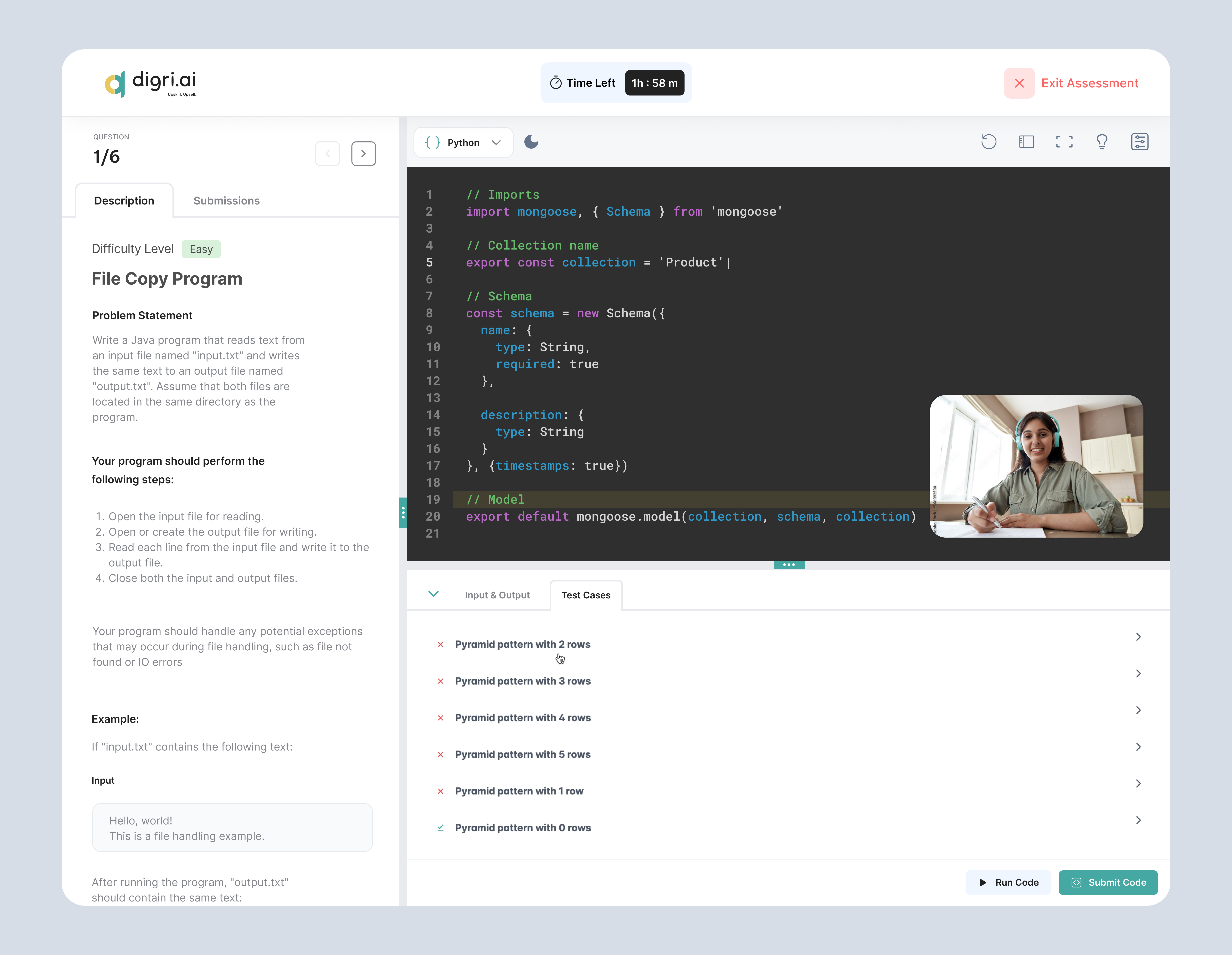Switch editor to dark mode via moon icon
The height and width of the screenshot is (955, 1232).
(531, 142)
